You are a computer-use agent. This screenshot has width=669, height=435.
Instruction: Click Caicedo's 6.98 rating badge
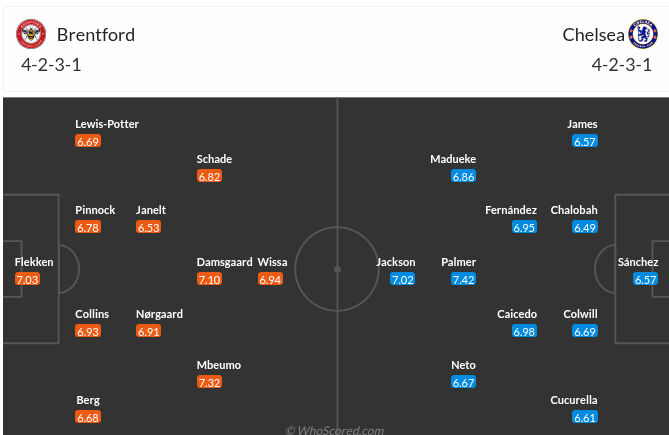click(x=524, y=331)
